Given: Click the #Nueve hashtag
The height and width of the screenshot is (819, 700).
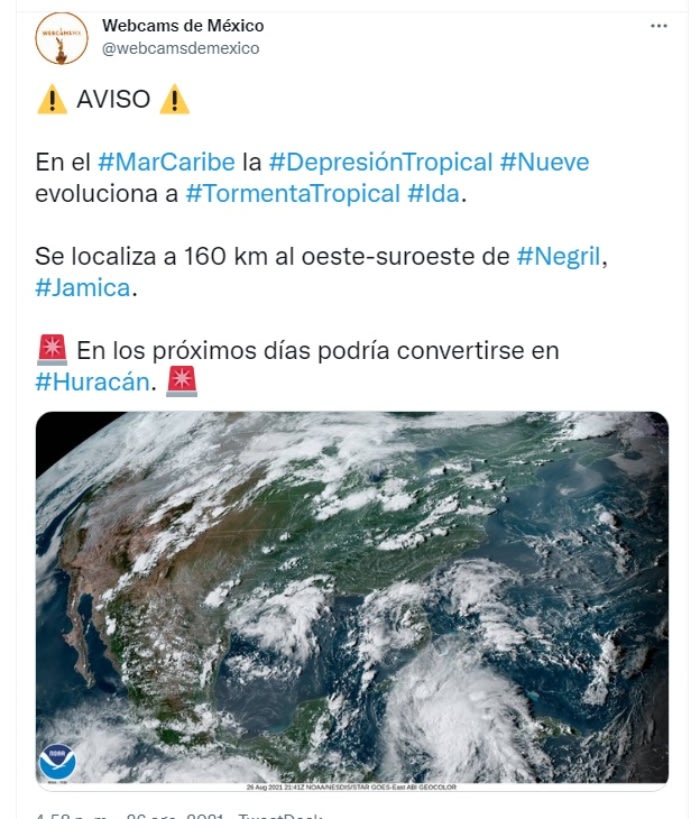Looking at the screenshot, I should coord(545,162).
